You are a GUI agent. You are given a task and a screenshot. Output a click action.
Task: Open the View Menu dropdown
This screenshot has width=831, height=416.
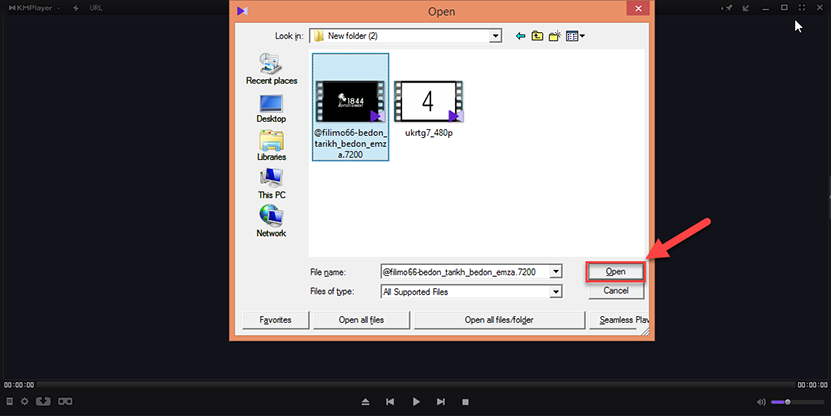pos(575,36)
